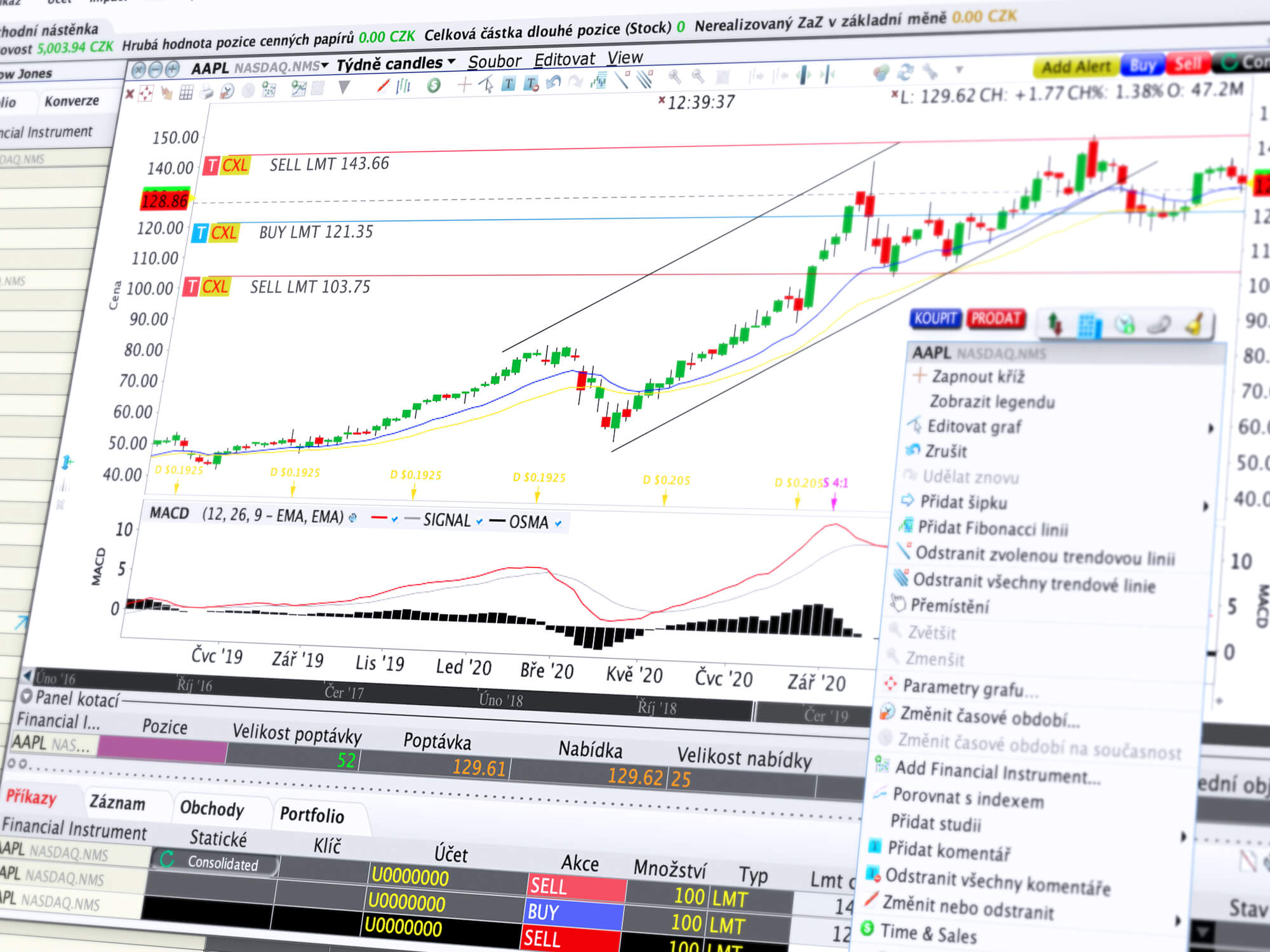1270x952 pixels.
Task: Click the print icon in chart toolbar
Action: tap(206, 92)
